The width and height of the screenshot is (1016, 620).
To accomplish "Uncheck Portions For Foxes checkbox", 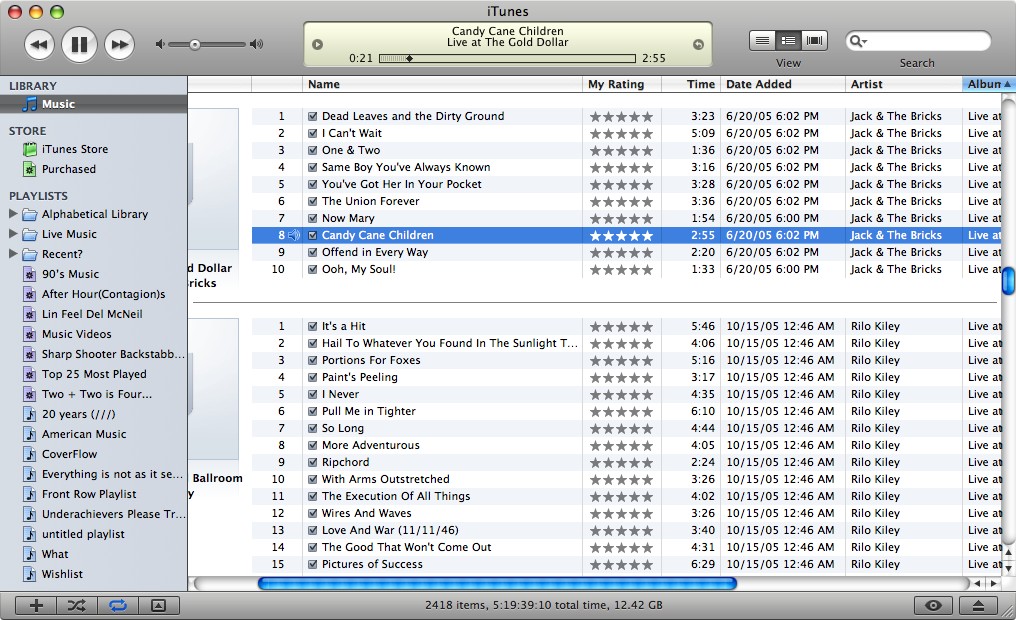I will click(x=312, y=360).
